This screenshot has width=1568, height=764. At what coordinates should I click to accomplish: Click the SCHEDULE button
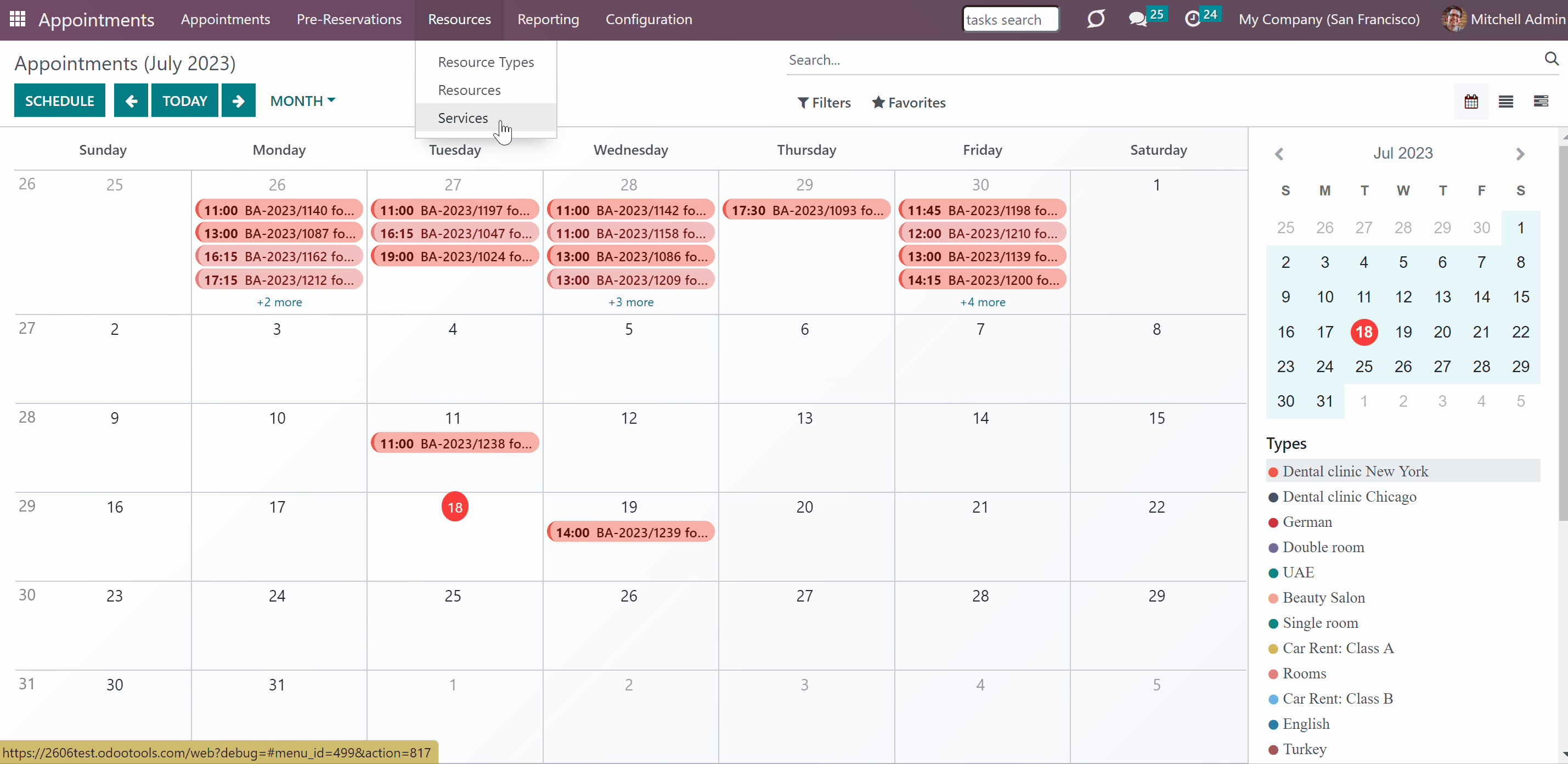point(60,100)
